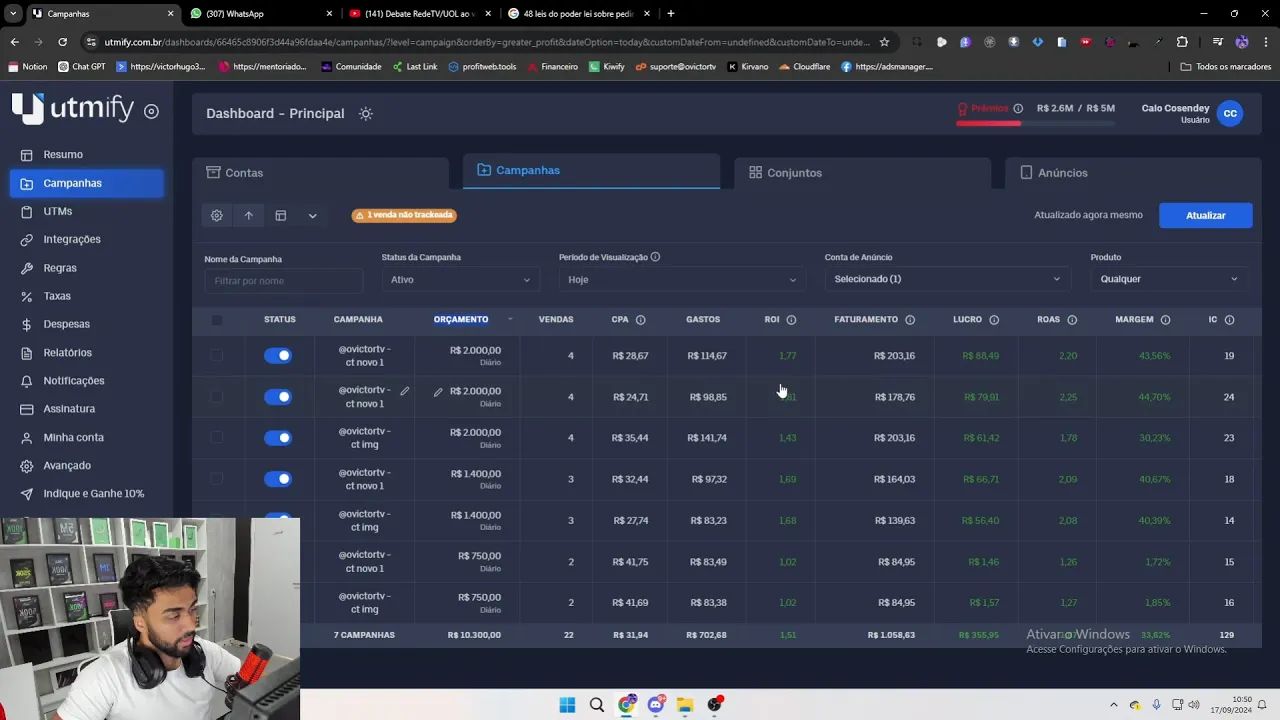Click the Assinatura card icon

coord(26,409)
